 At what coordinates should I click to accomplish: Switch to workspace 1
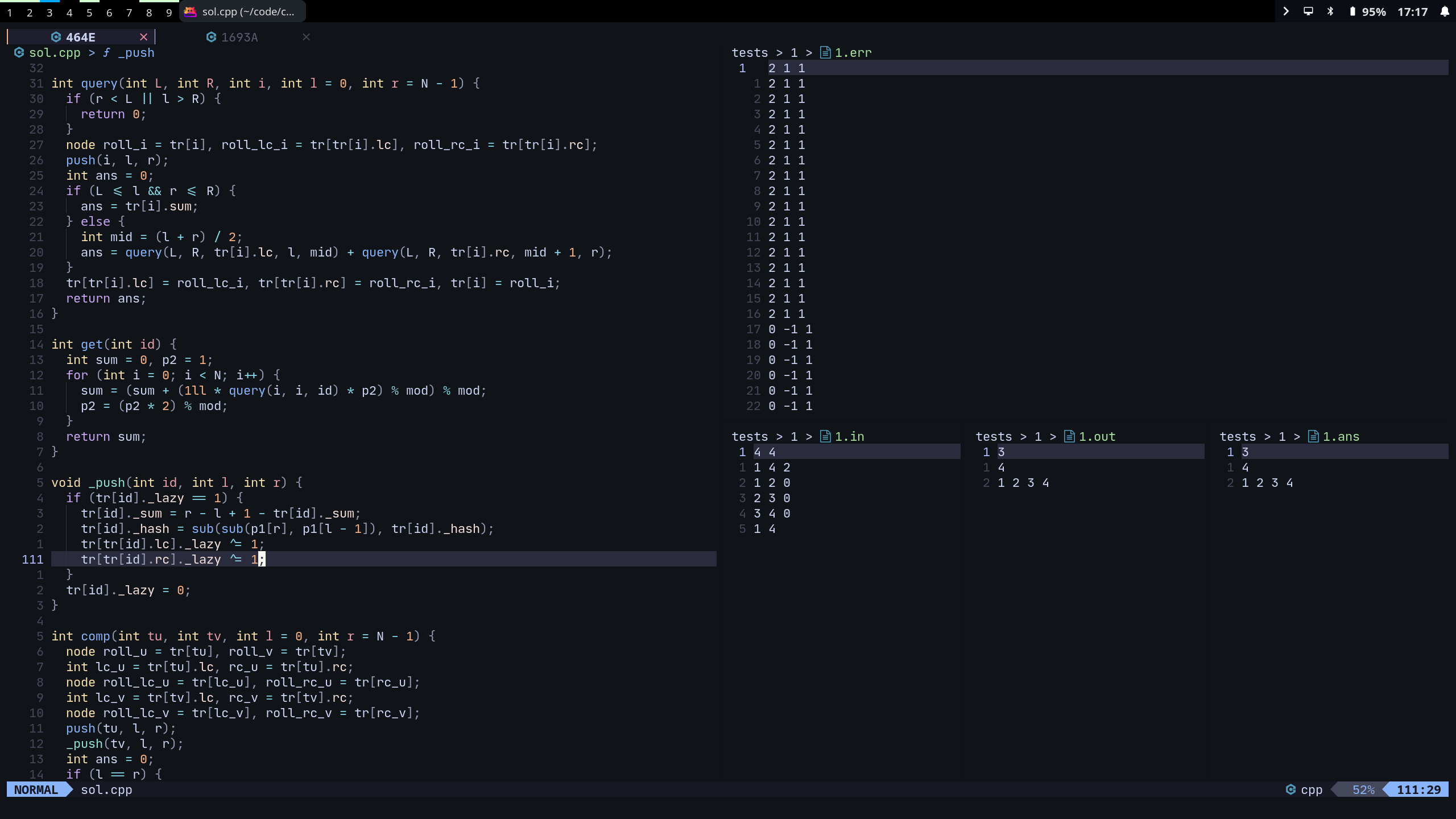(x=10, y=13)
